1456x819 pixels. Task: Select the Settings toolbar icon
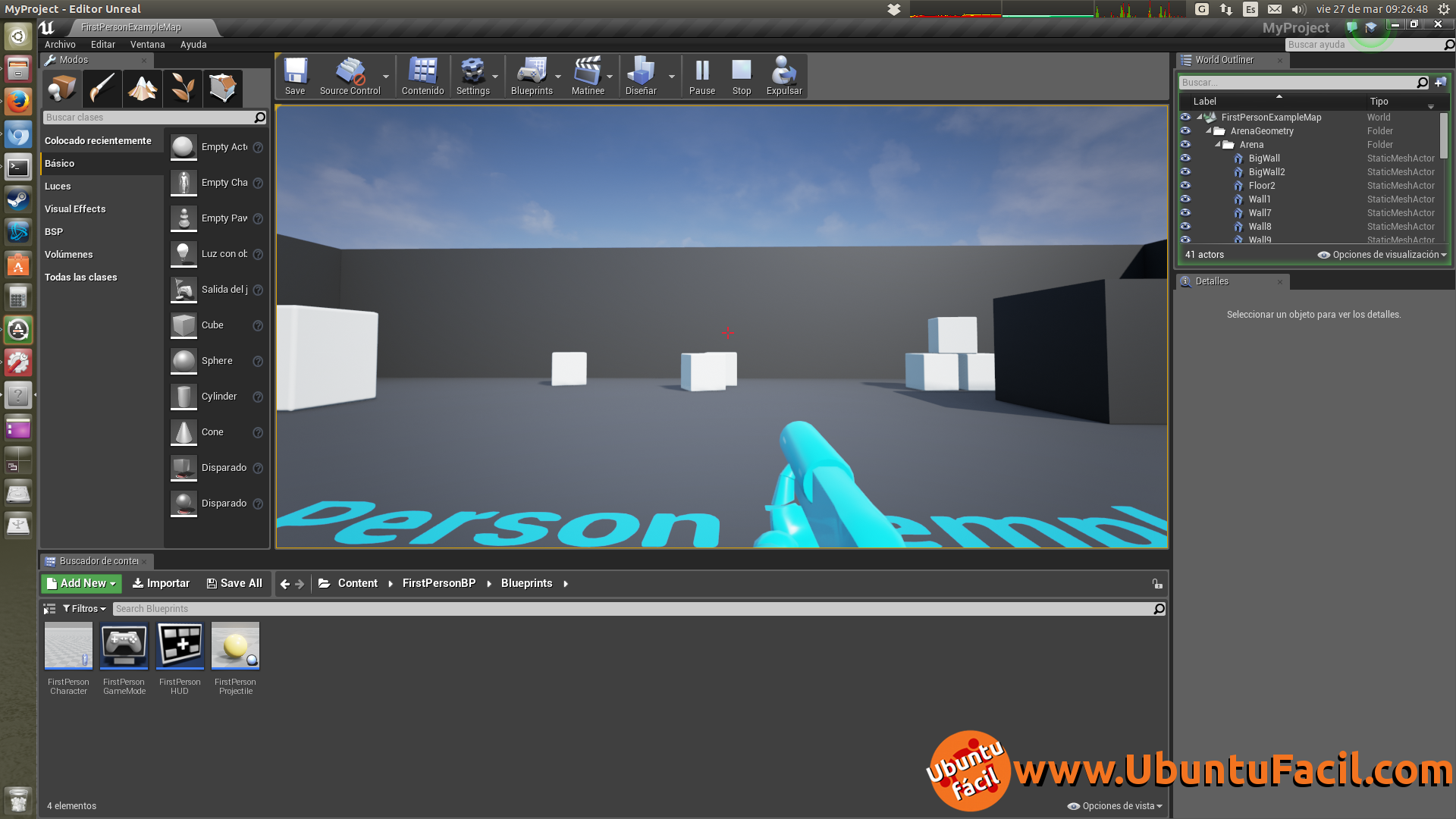click(472, 75)
